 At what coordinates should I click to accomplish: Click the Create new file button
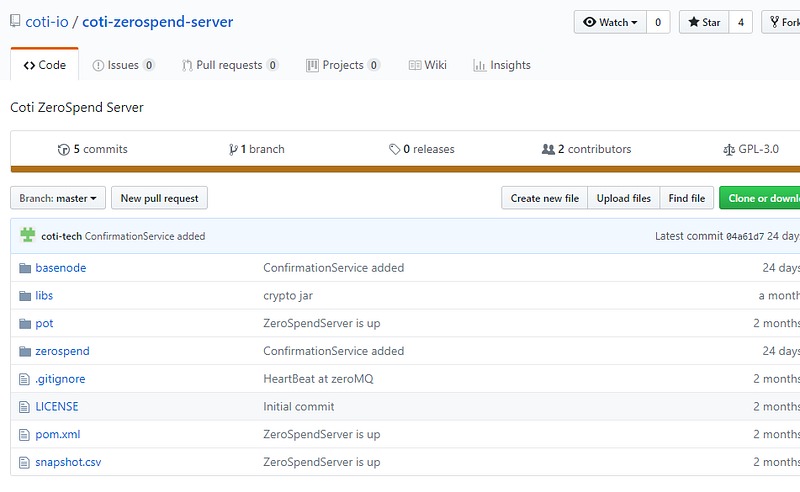(x=544, y=198)
